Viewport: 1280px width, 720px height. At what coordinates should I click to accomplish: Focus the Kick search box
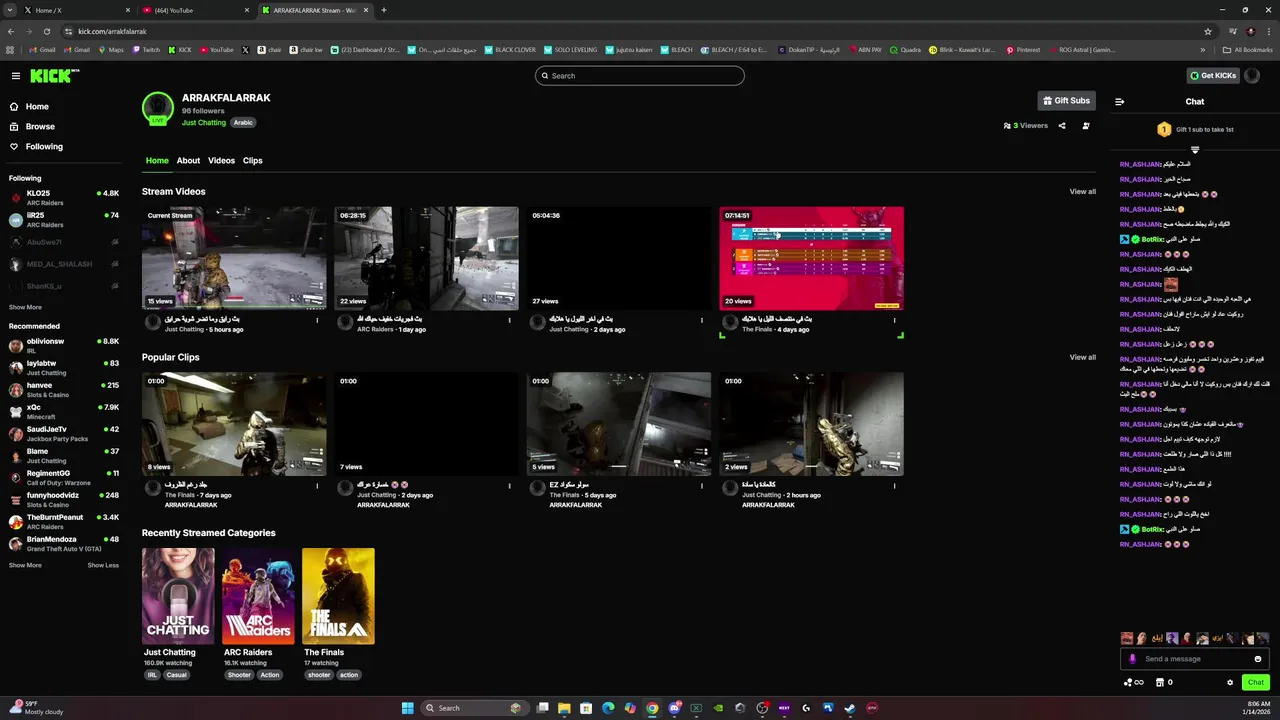640,76
